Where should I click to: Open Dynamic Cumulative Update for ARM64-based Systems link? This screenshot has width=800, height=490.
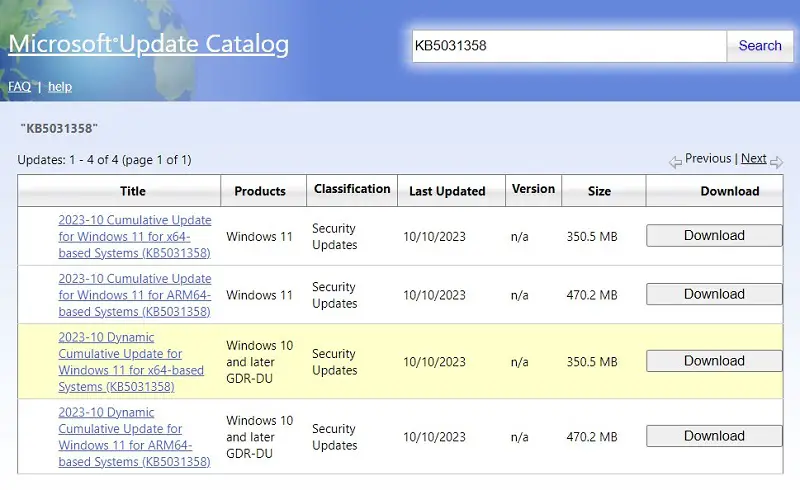(135, 437)
